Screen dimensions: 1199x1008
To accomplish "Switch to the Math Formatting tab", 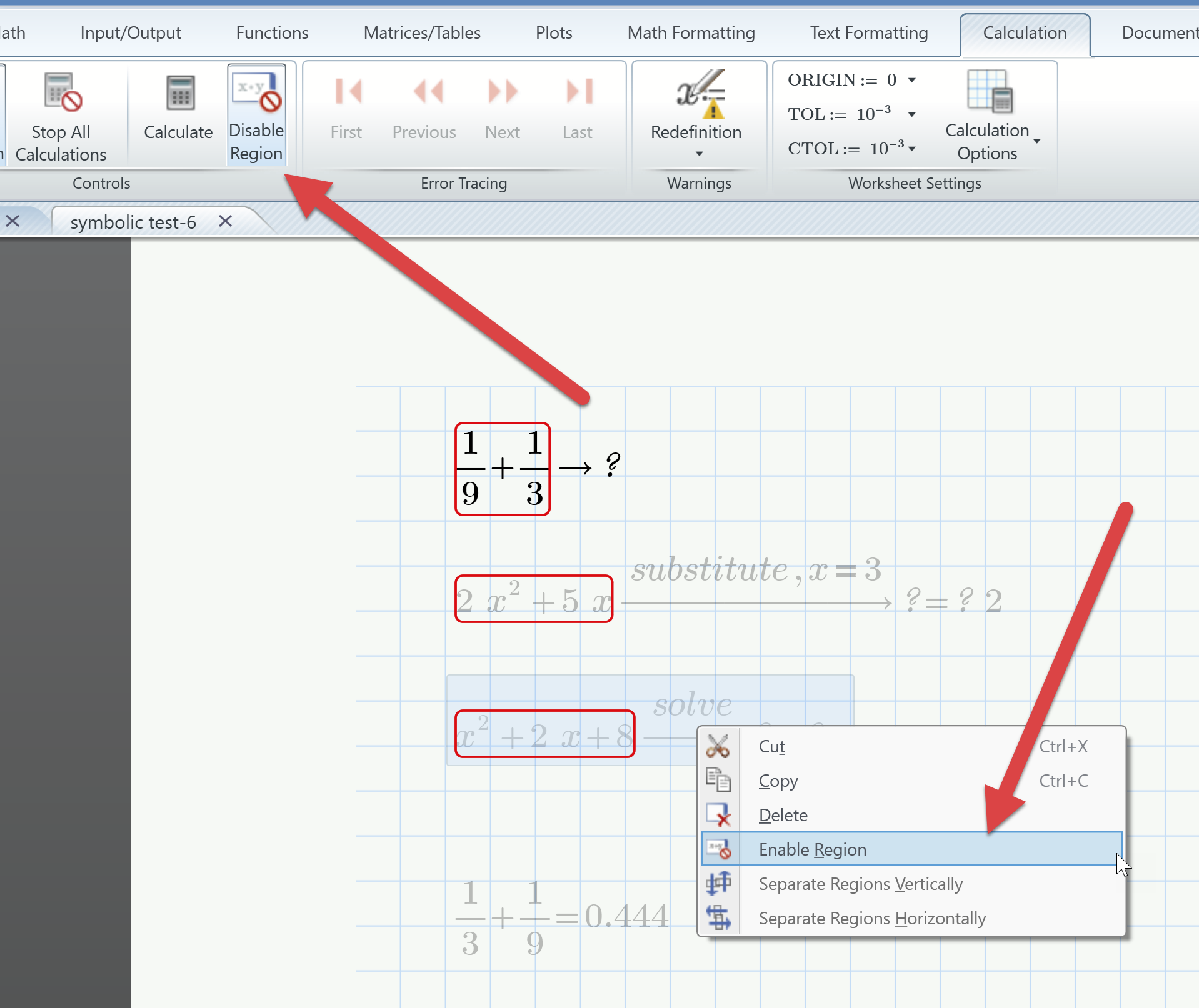I will [x=690, y=32].
